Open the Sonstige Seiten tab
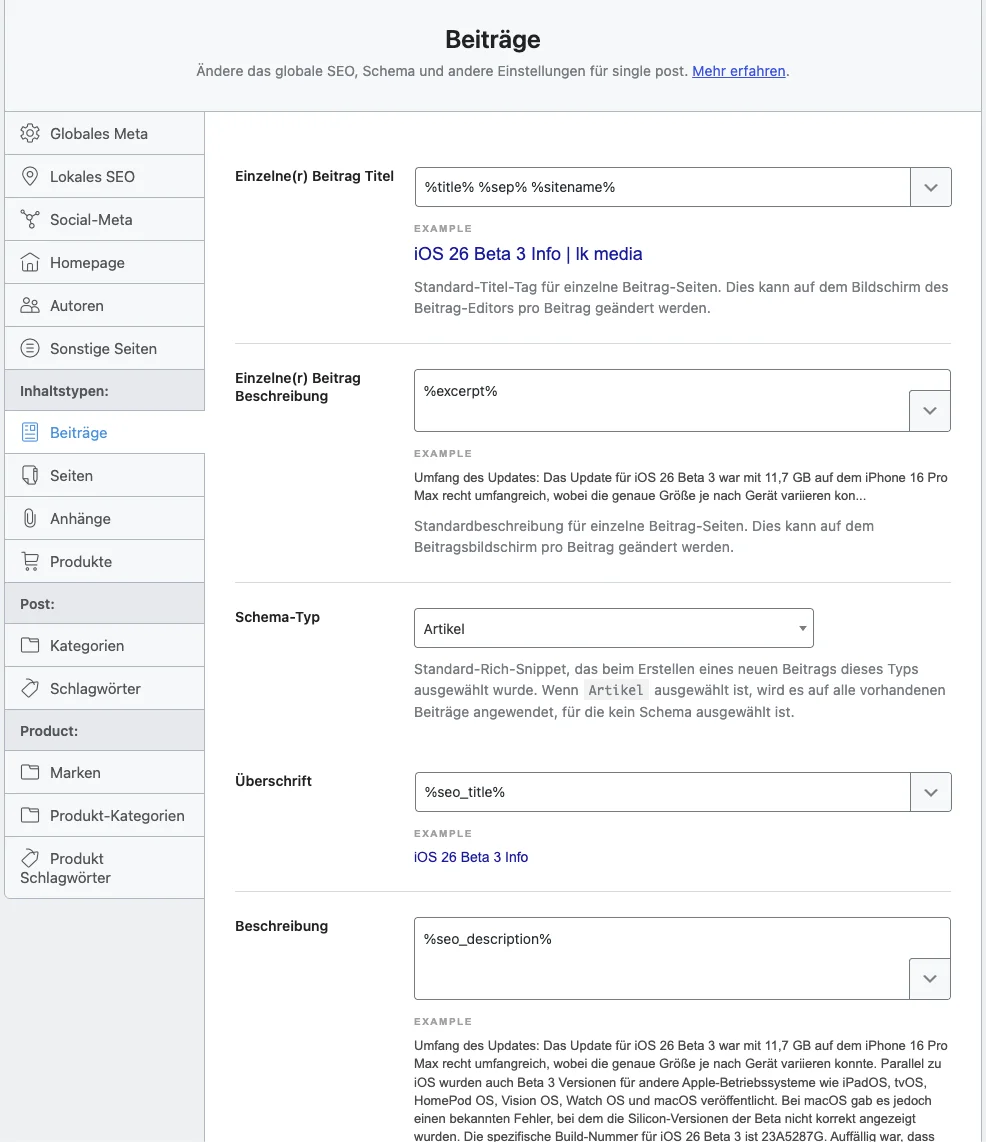Image resolution: width=986 pixels, height=1142 pixels. coord(103,349)
